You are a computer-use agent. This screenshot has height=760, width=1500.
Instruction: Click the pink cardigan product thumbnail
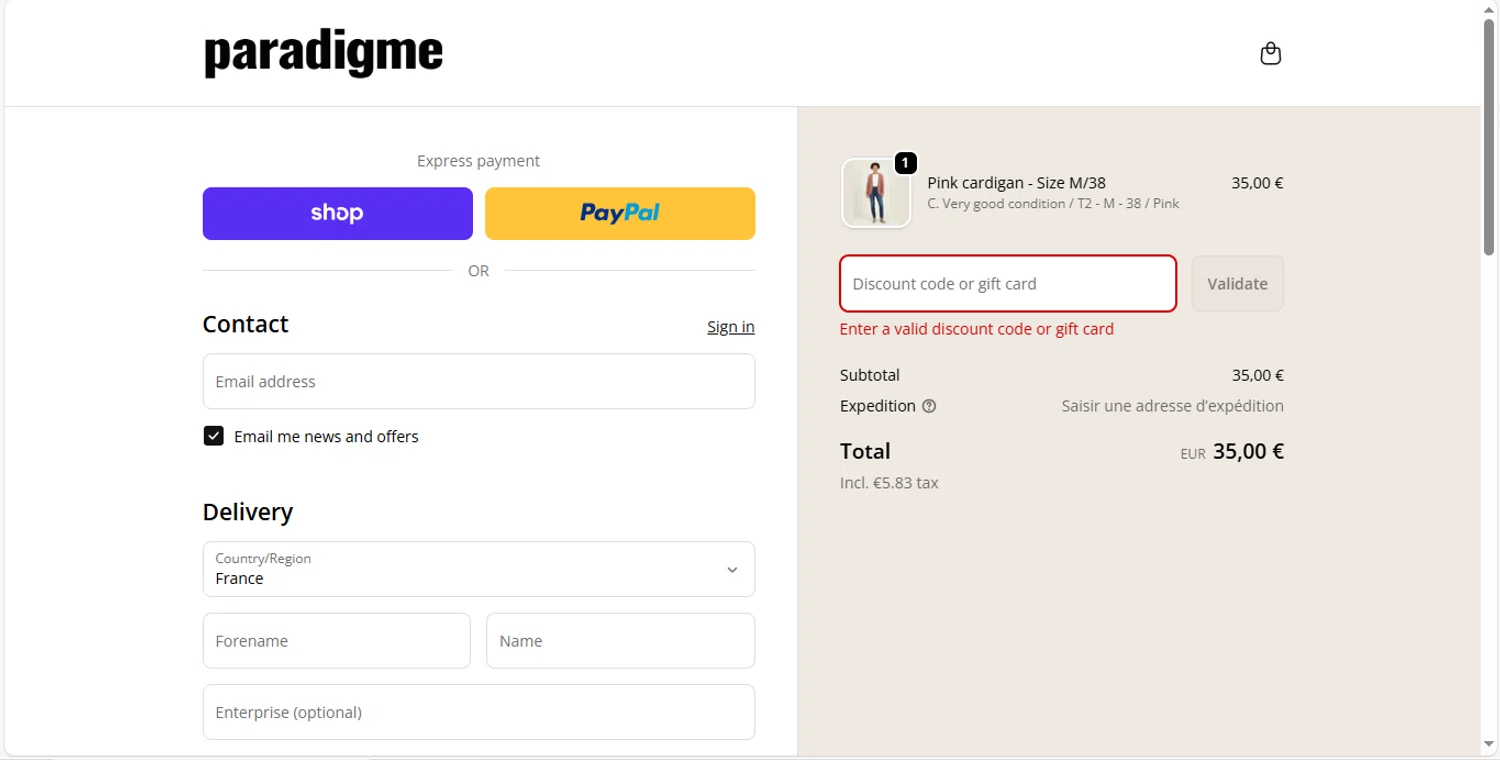point(876,193)
